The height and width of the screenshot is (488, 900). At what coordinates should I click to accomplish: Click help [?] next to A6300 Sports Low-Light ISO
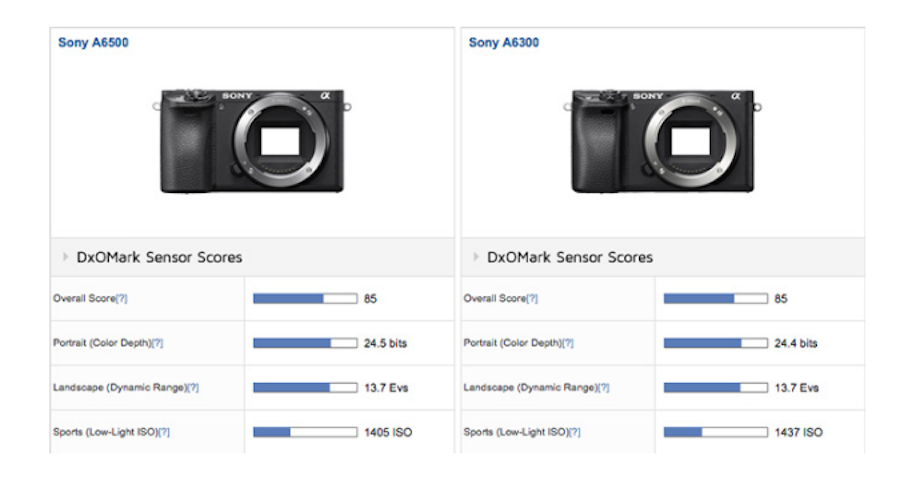click(574, 432)
